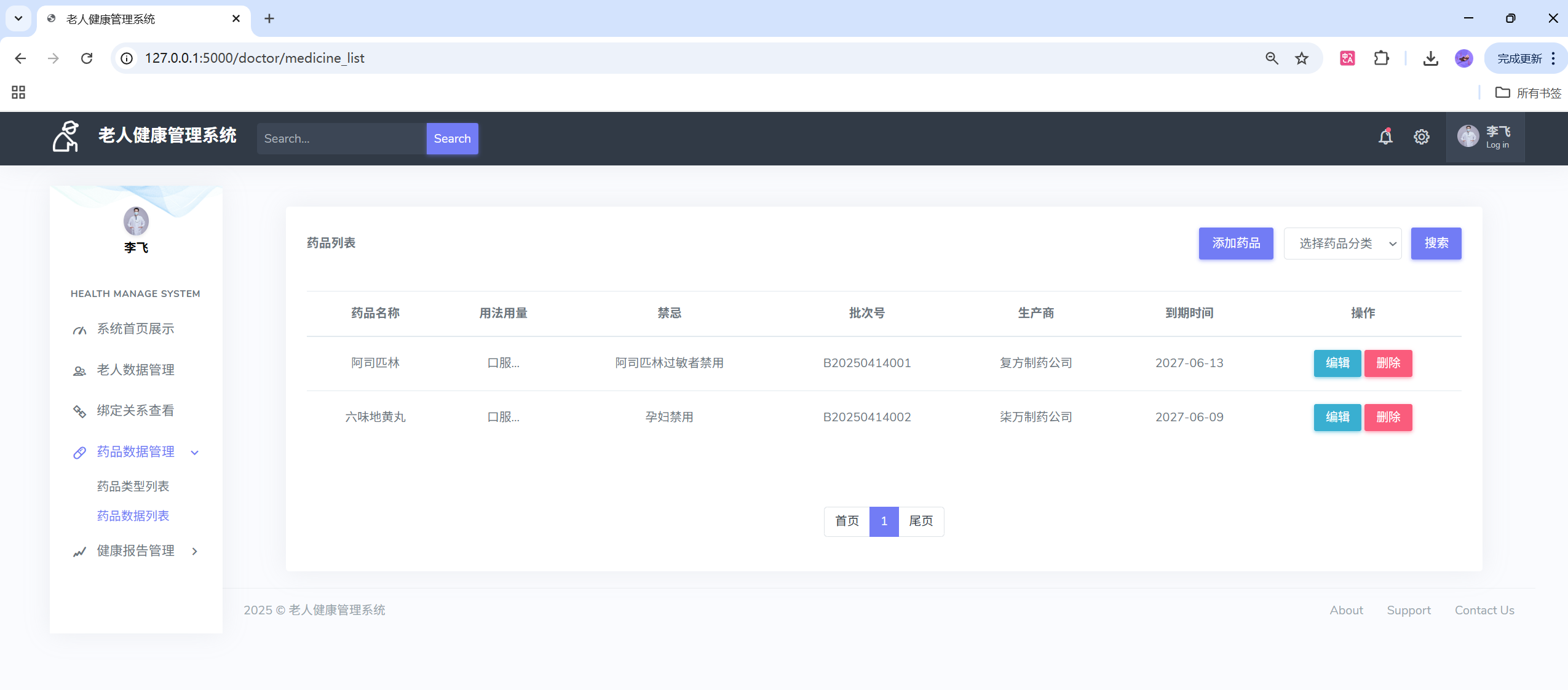Open browser extensions puzzle icon
This screenshot has width=1568, height=690.
(1381, 58)
